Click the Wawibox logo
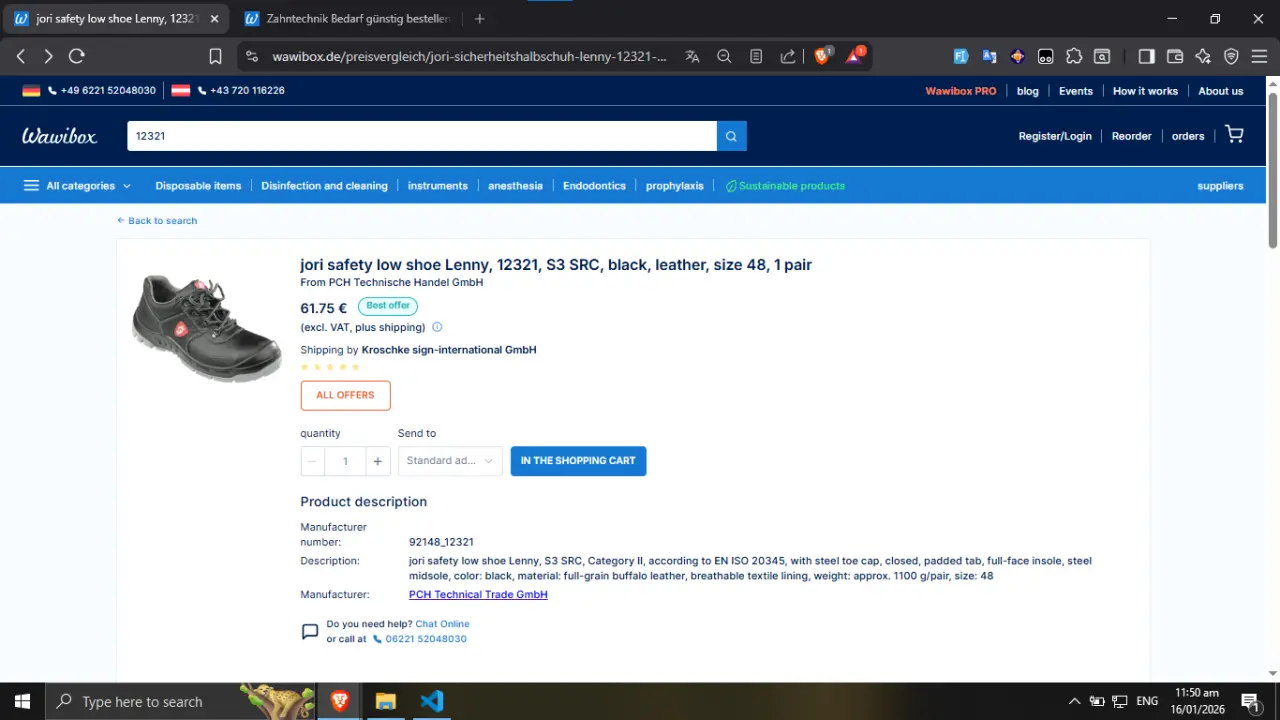Viewport: 1280px width, 720px height. point(60,136)
